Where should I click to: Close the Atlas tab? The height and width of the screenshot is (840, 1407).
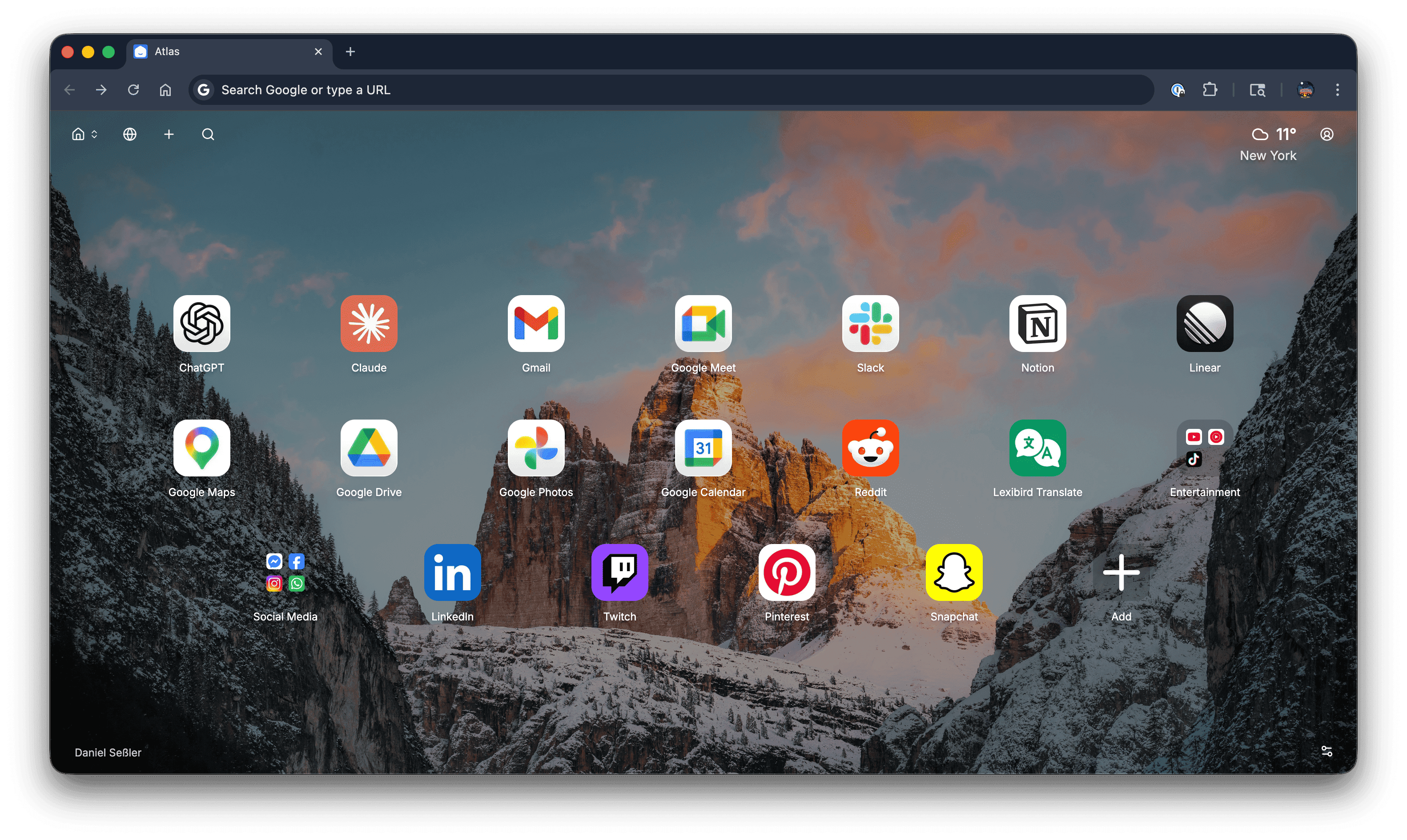point(318,52)
